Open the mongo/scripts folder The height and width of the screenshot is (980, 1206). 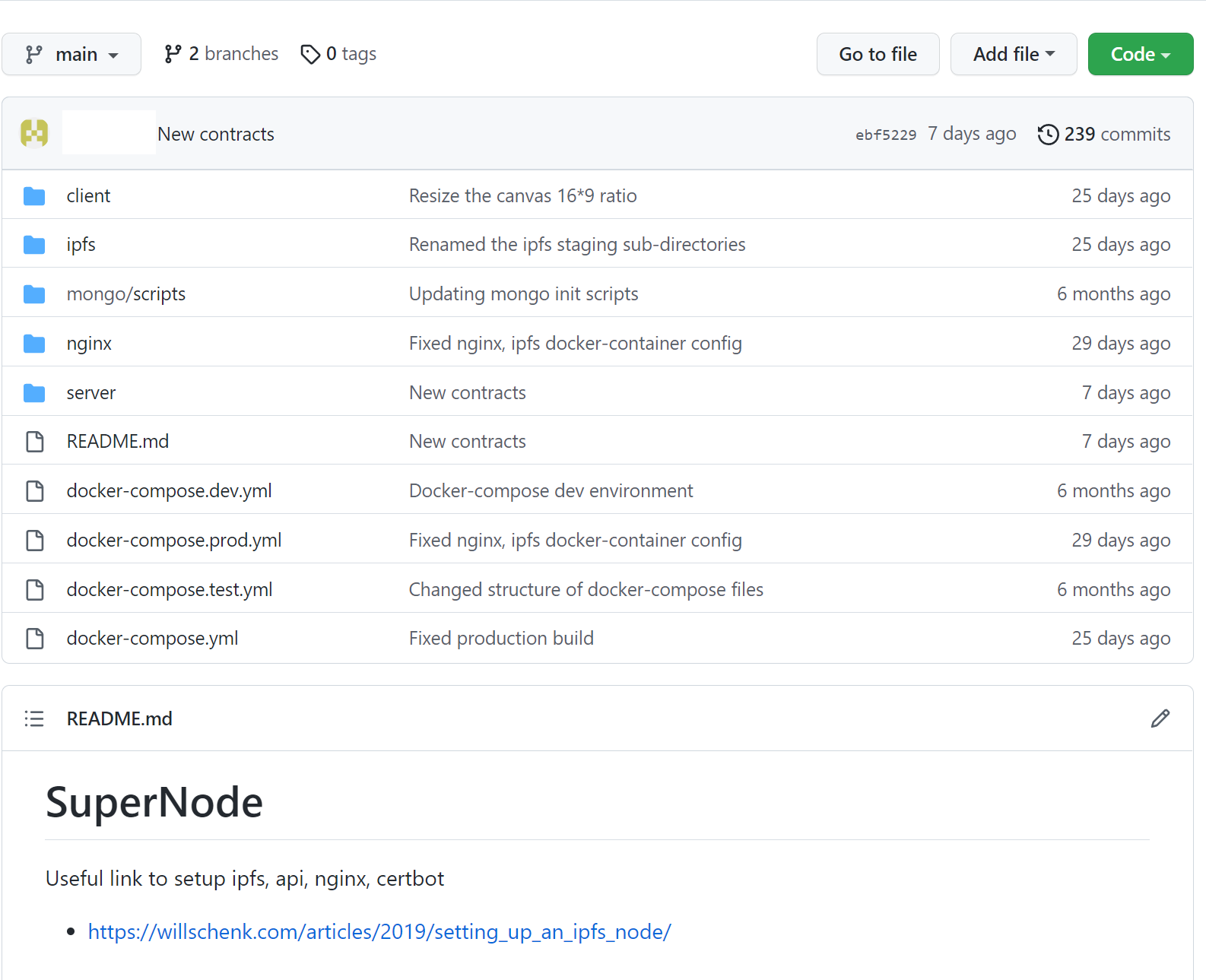[x=126, y=294]
